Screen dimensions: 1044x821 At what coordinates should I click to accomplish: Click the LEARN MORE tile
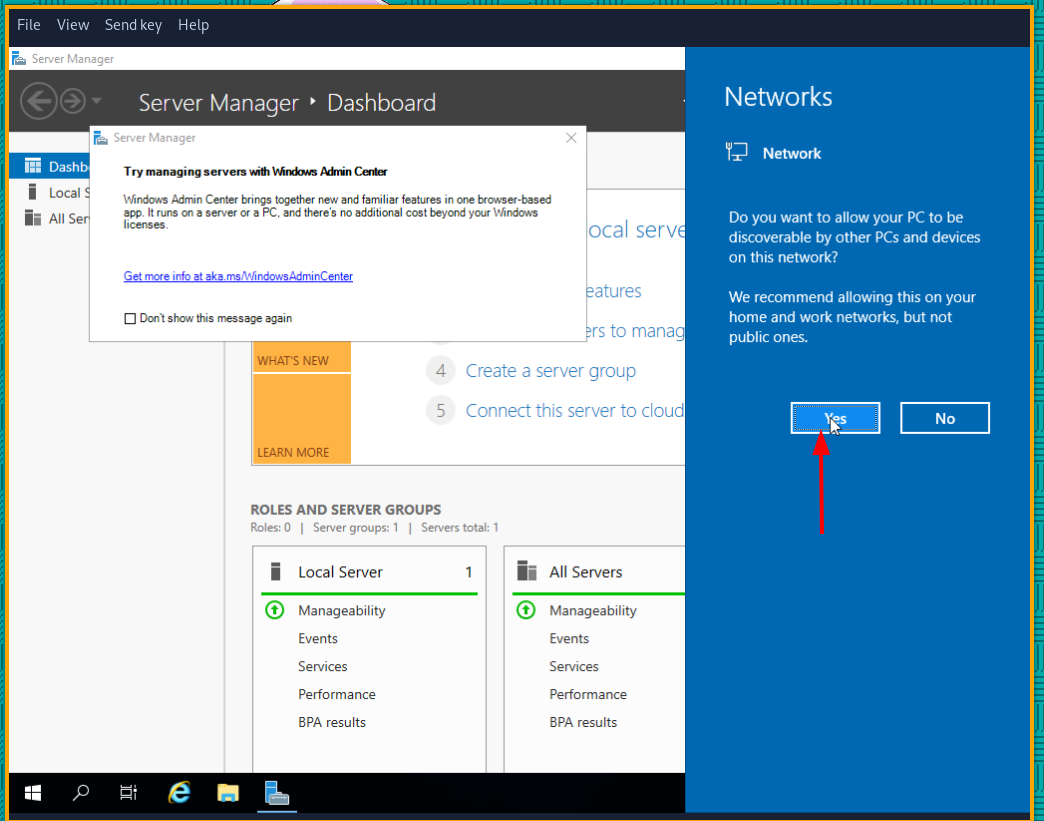pyautogui.click(x=302, y=419)
